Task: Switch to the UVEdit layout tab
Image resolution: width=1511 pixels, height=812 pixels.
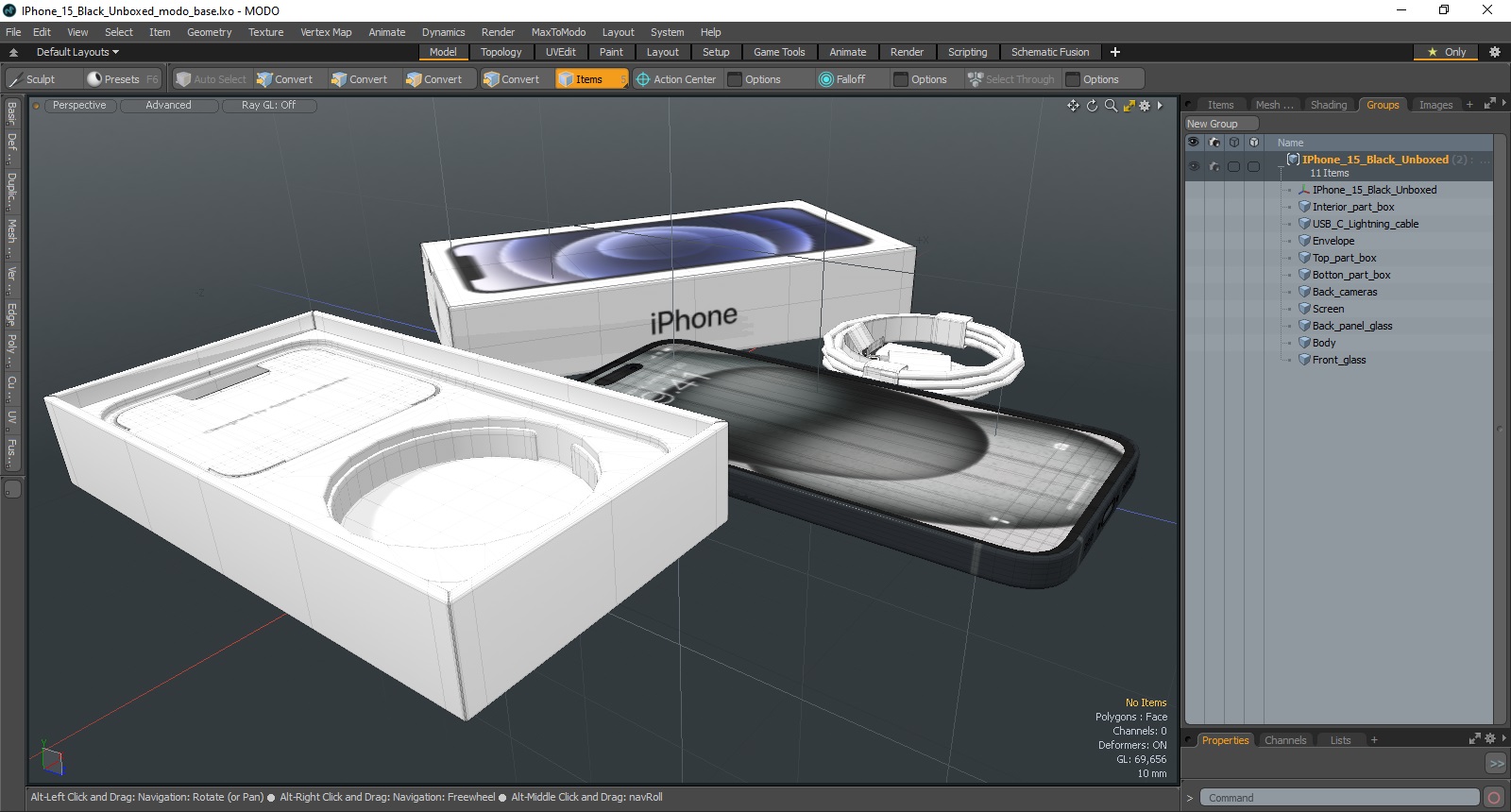Action: coord(560,52)
